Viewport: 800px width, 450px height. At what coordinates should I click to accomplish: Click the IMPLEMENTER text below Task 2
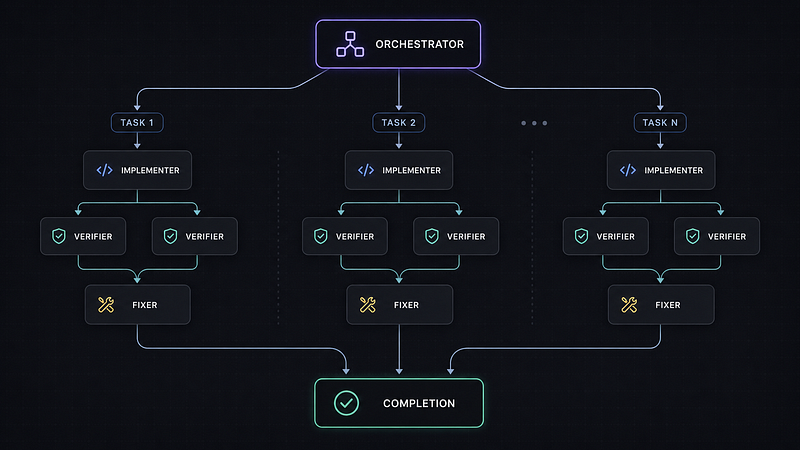point(411,170)
